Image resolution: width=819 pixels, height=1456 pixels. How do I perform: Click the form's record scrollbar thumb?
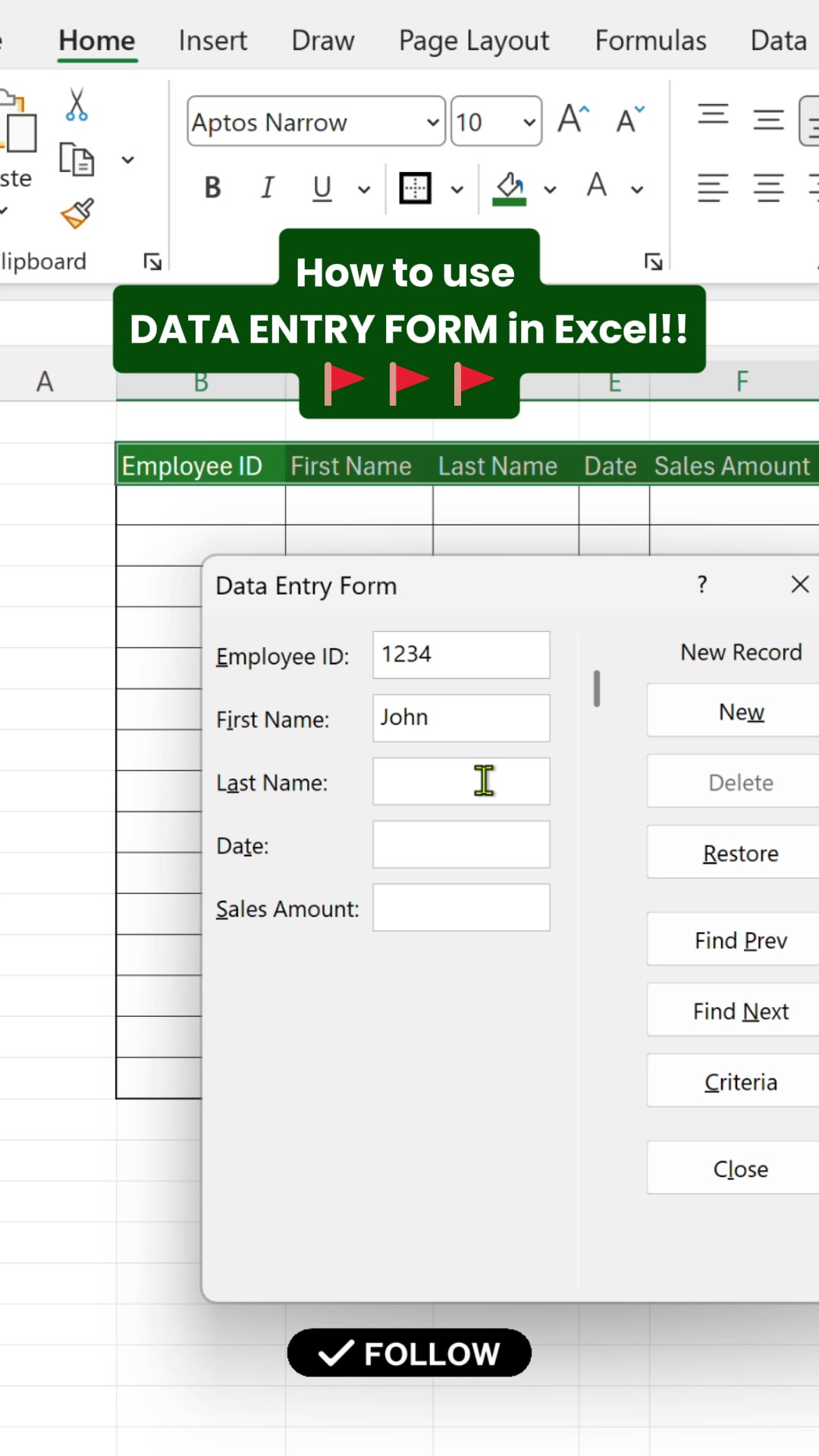[x=597, y=688]
